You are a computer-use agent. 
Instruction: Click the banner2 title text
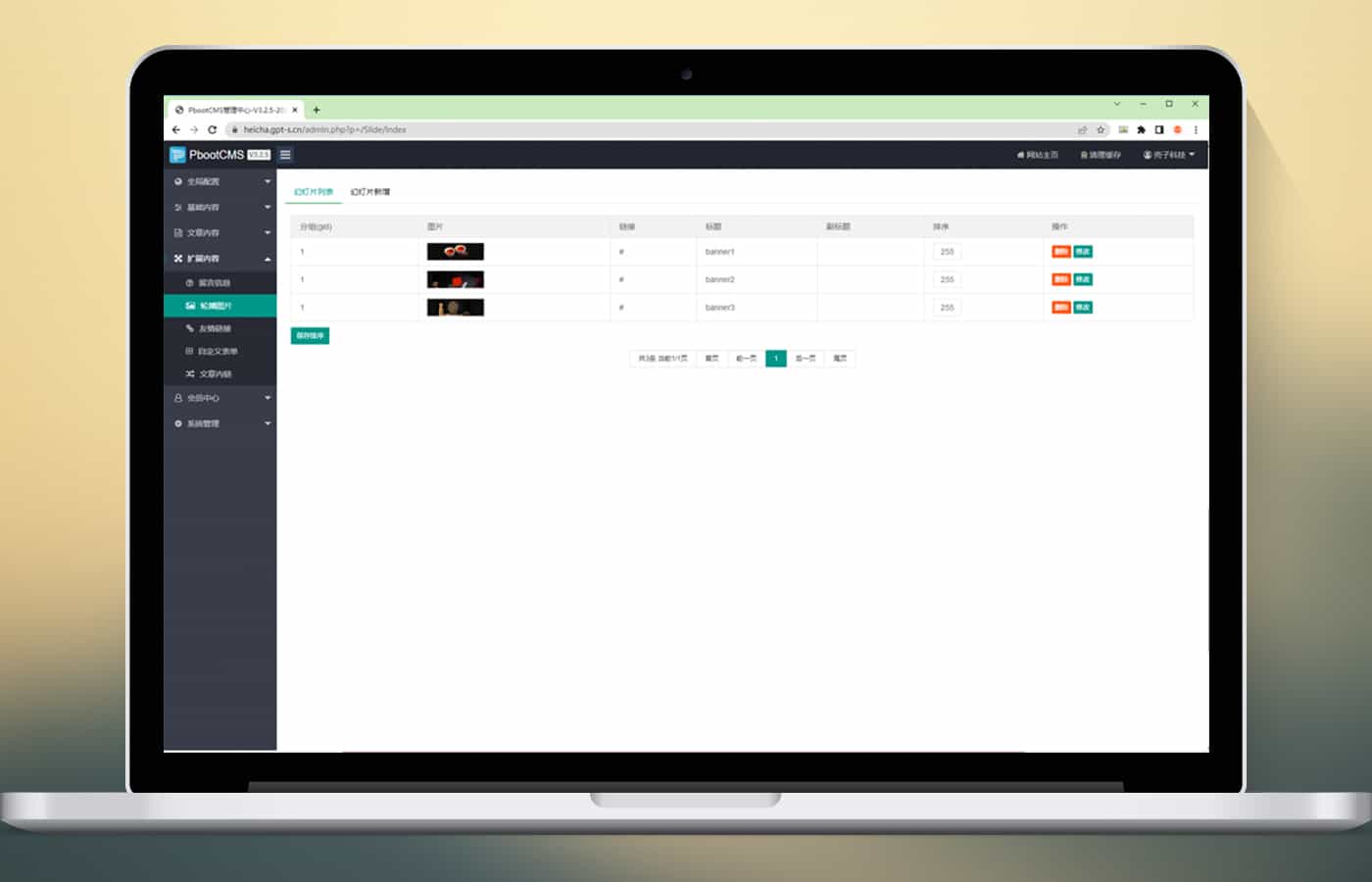point(720,279)
